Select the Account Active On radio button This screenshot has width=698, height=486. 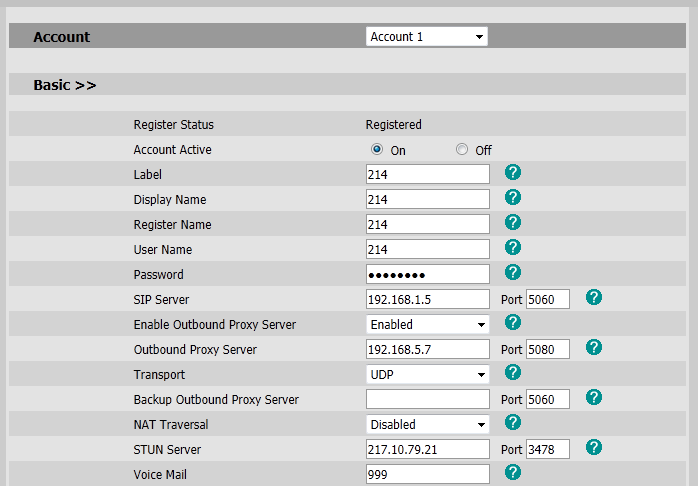tap(377, 150)
